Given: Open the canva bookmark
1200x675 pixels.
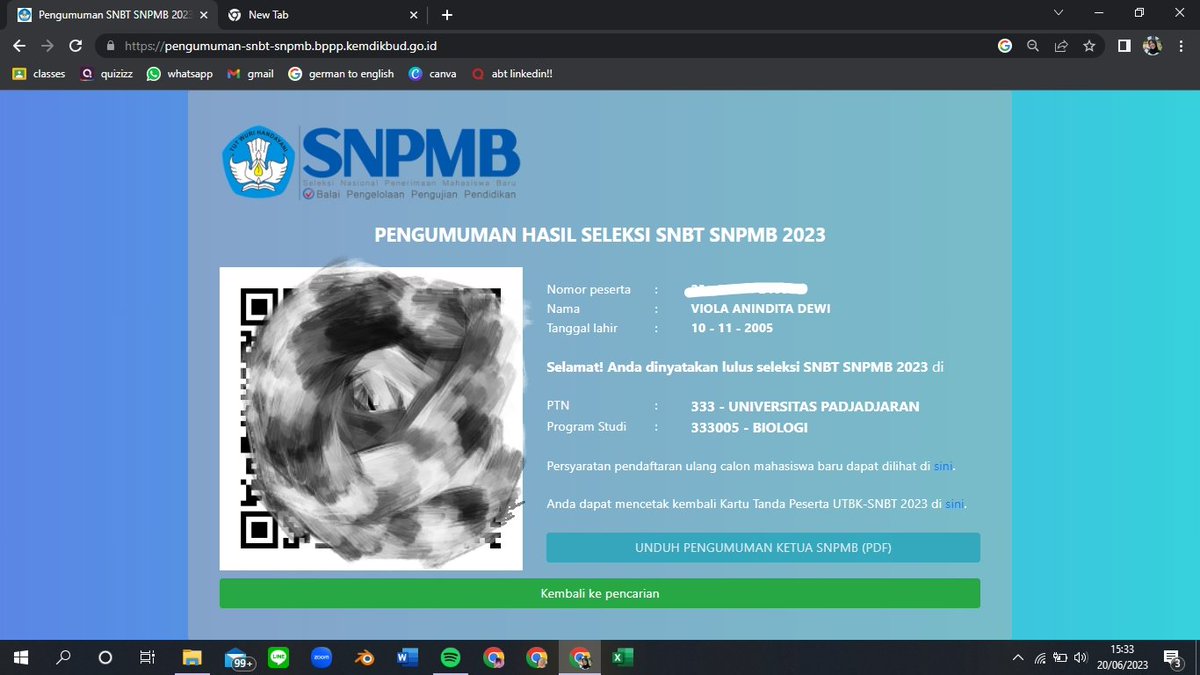Looking at the screenshot, I should coord(432,74).
